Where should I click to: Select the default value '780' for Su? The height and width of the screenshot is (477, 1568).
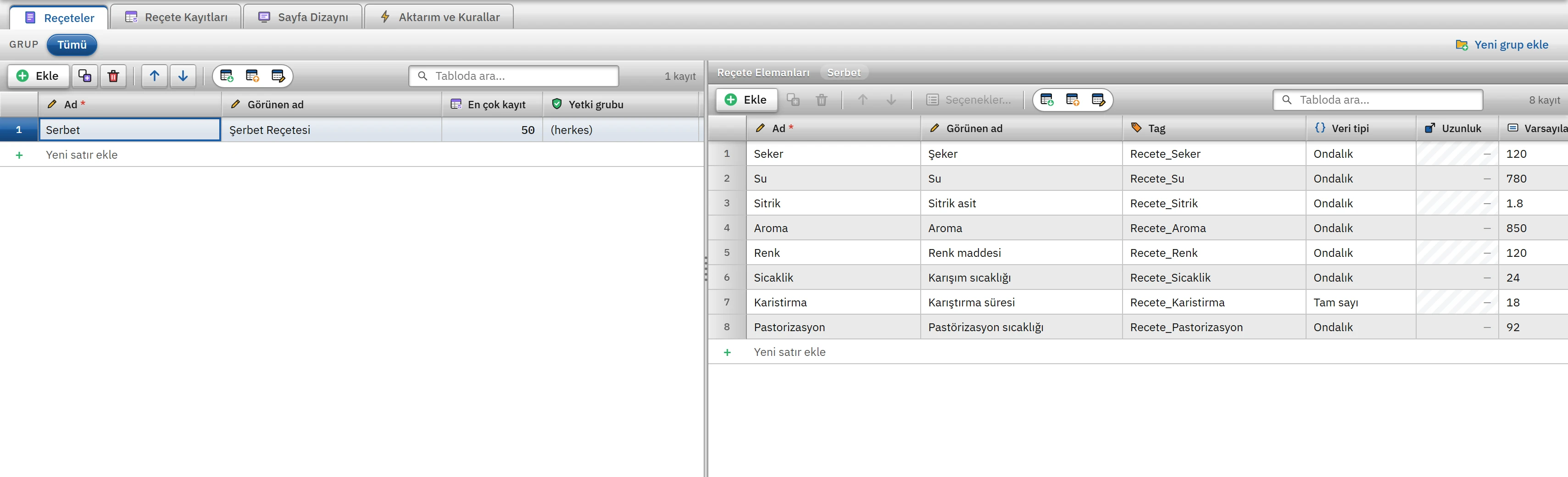pos(1533,179)
